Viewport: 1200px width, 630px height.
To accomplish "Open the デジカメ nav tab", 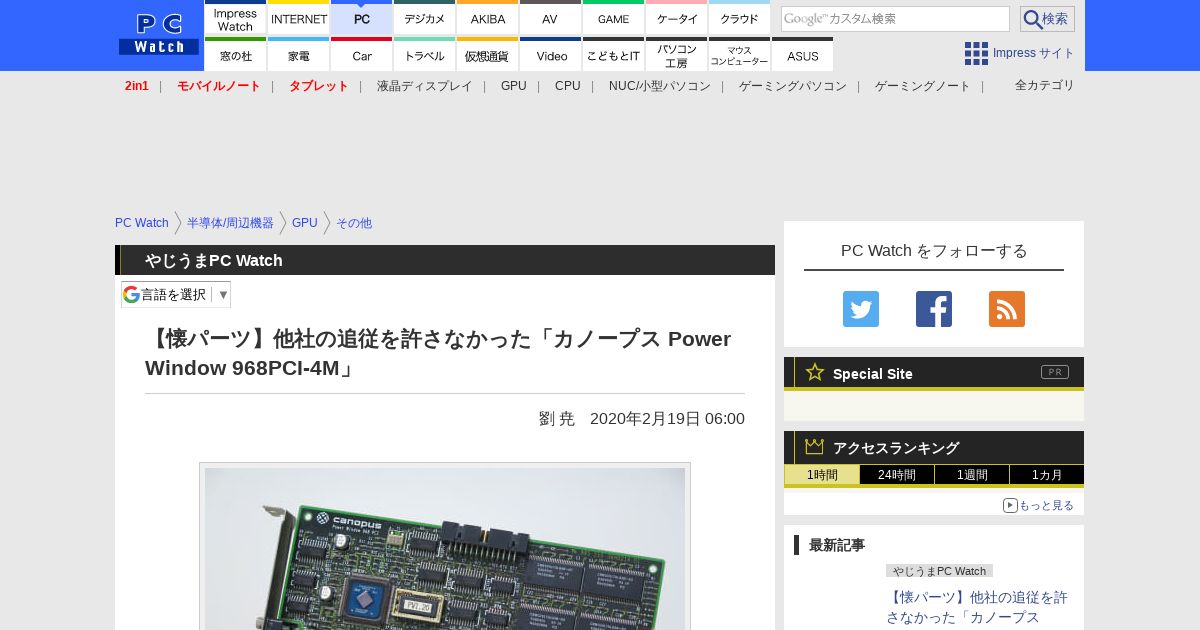I will click(425, 18).
